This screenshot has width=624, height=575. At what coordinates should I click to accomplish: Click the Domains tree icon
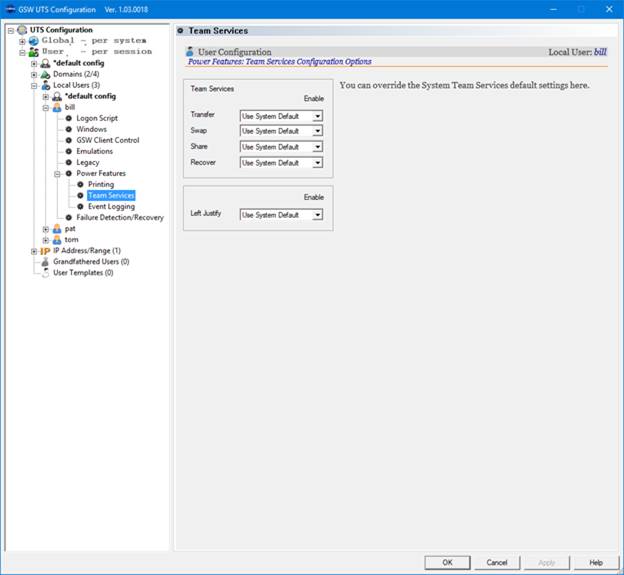tap(45, 74)
